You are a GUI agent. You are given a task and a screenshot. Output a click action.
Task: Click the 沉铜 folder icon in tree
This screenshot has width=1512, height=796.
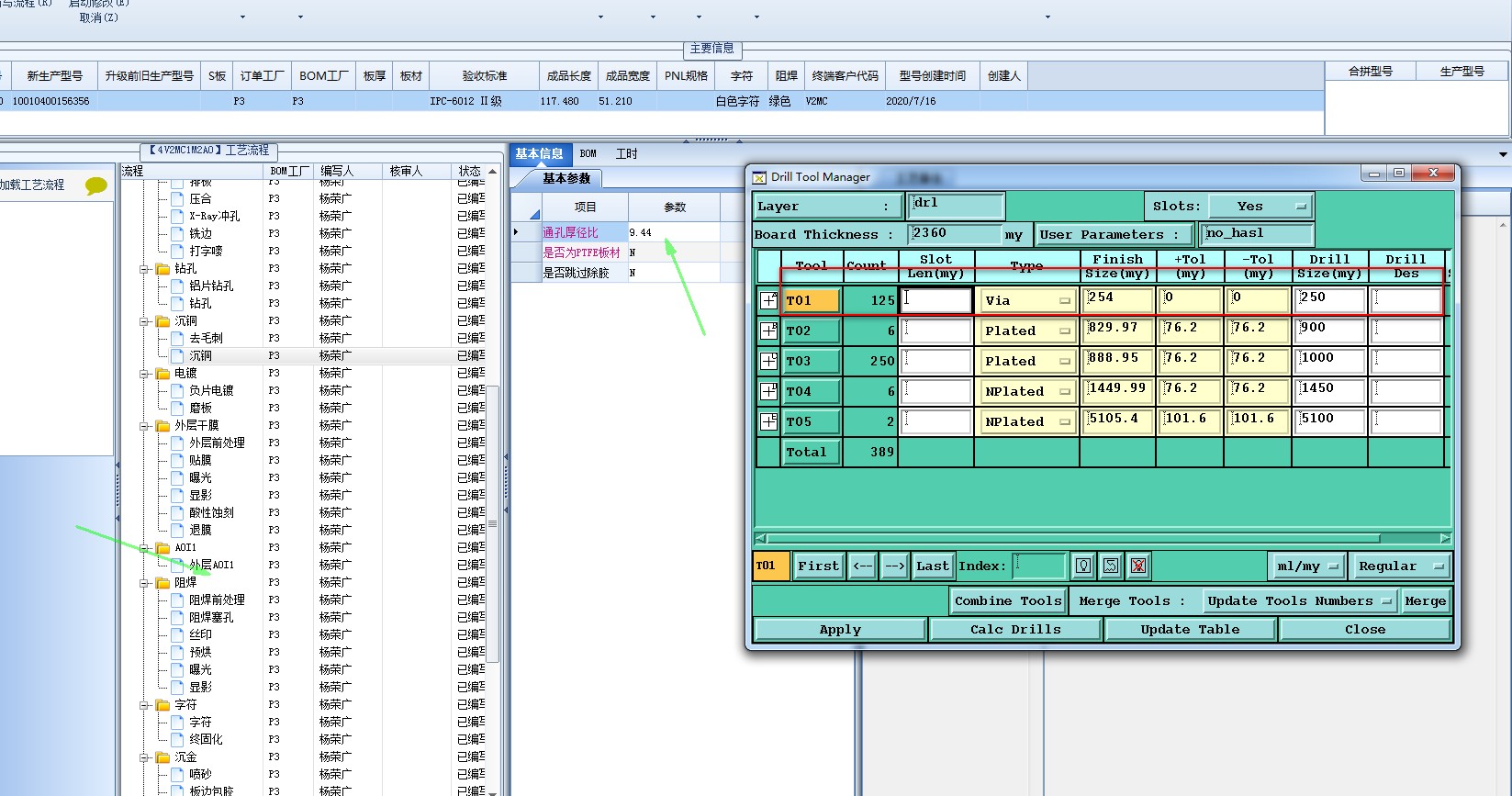[162, 321]
